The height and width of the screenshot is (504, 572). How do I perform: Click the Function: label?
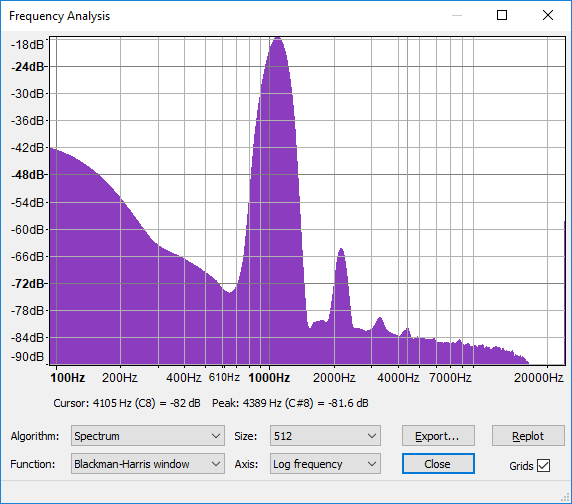(32, 464)
